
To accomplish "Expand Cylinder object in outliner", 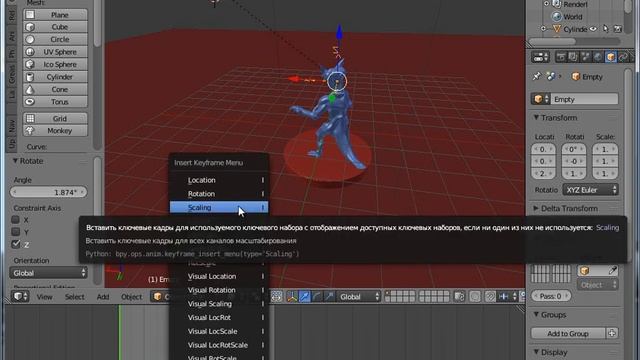I will point(543,29).
